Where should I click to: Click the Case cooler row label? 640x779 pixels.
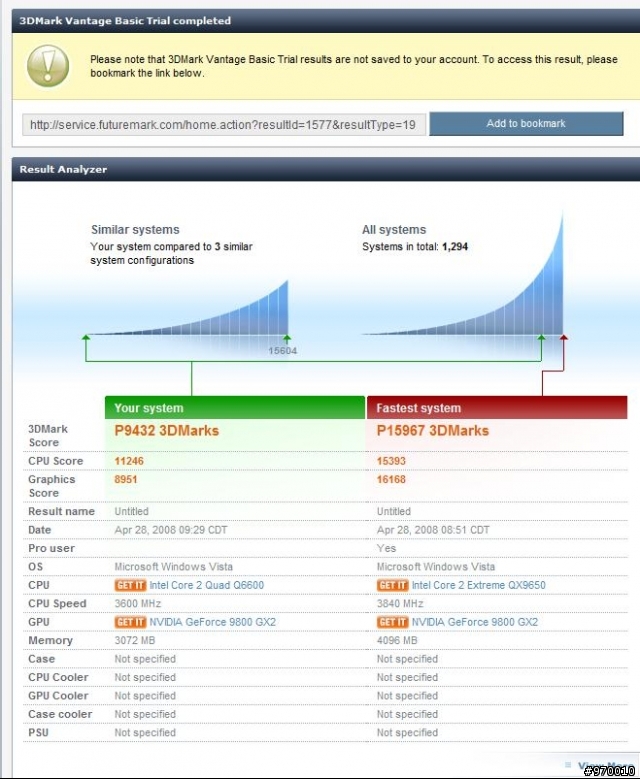tap(60, 714)
